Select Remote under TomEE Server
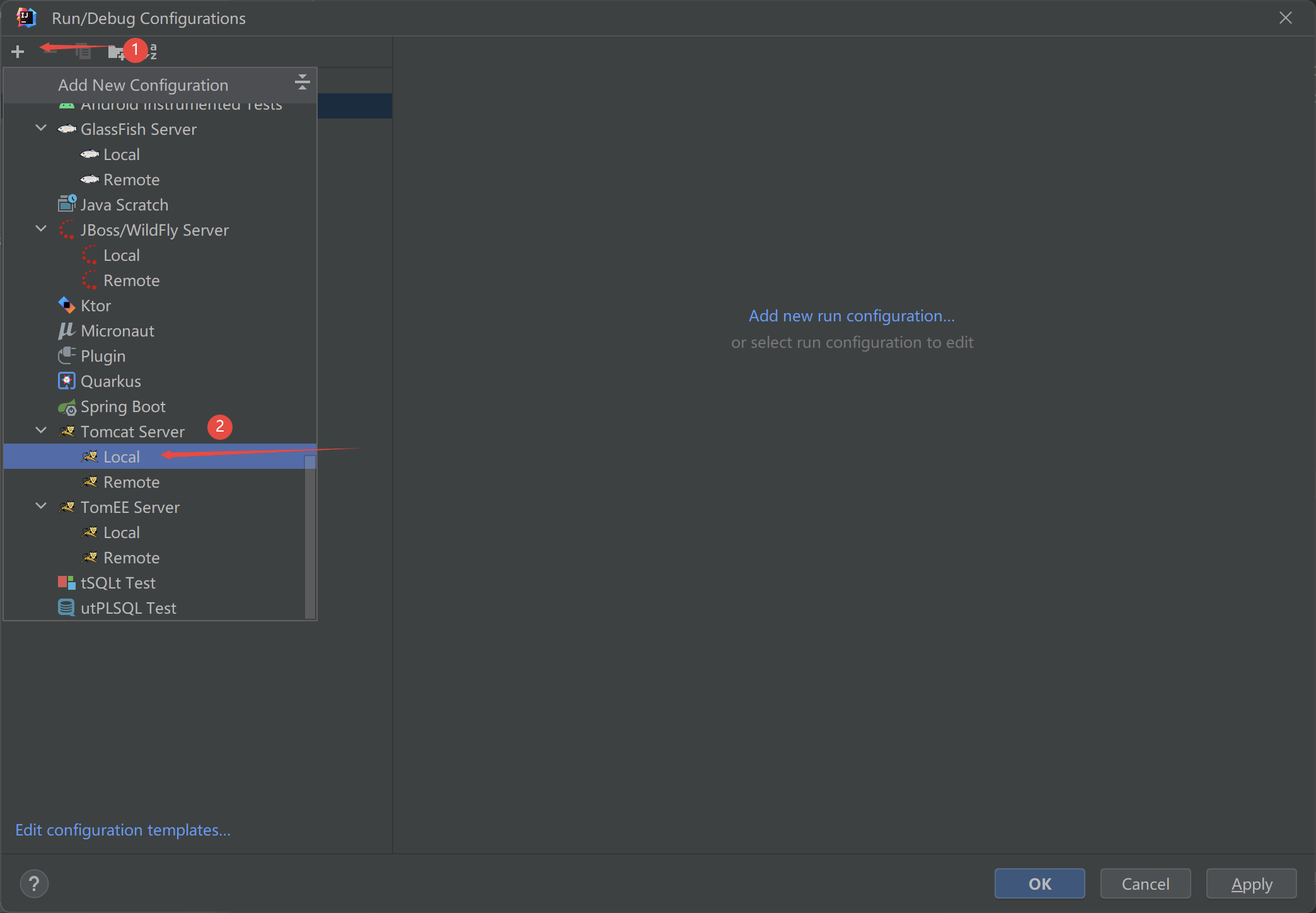The width and height of the screenshot is (1316, 913). coord(131,558)
